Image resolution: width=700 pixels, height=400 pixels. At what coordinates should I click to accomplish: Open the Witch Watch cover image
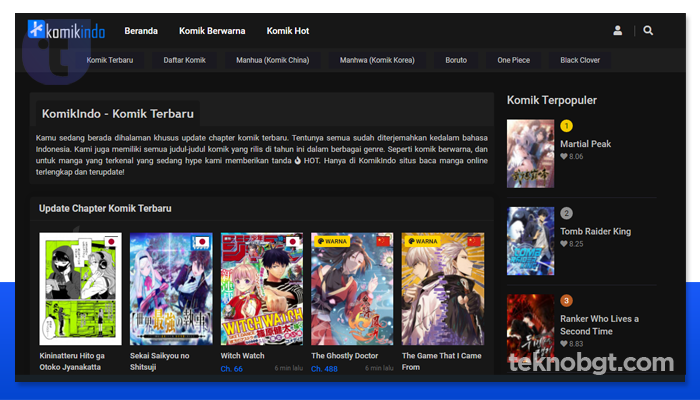[x=262, y=289]
